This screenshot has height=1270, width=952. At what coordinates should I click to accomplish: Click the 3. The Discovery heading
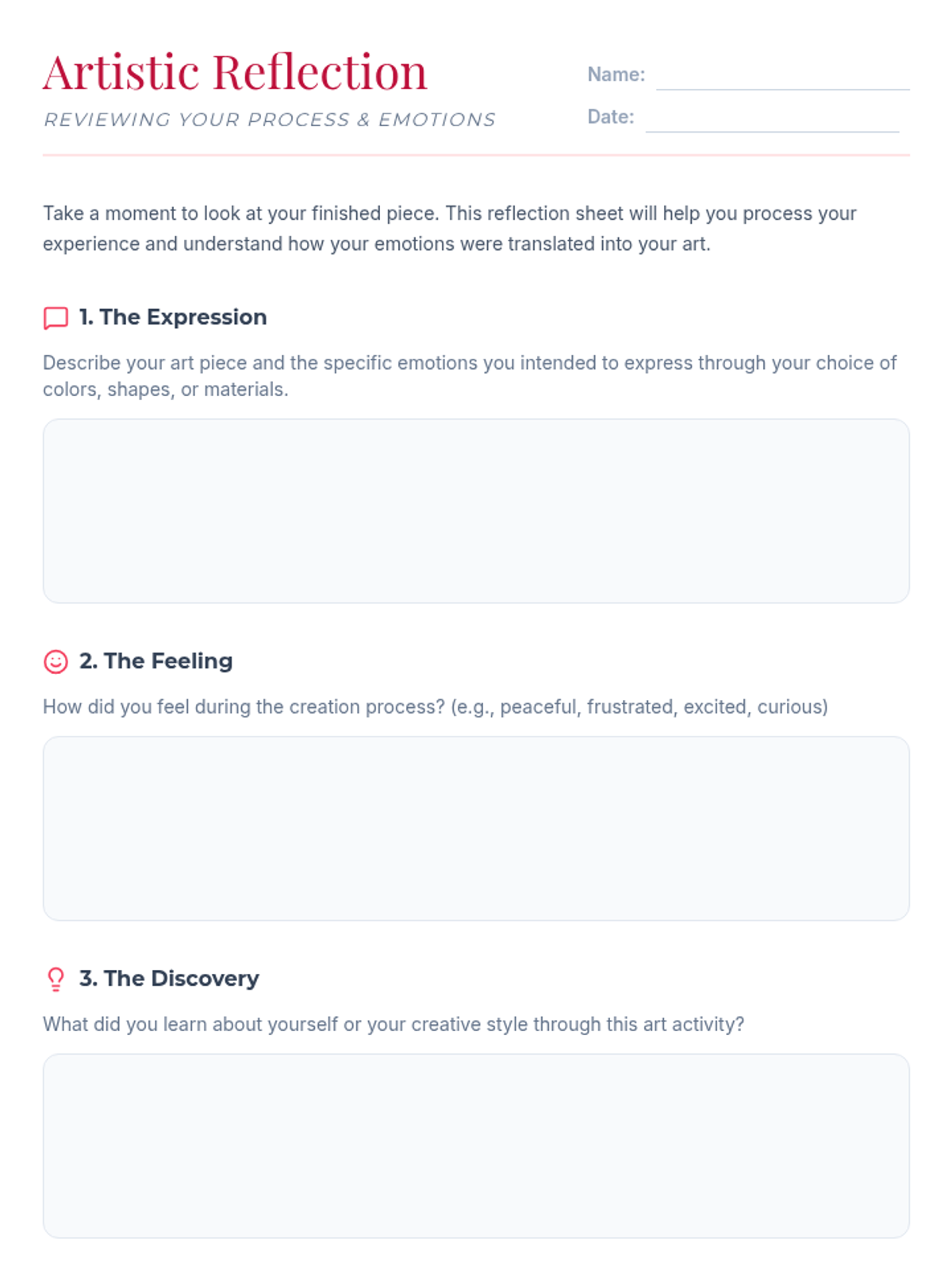pyautogui.click(x=169, y=979)
